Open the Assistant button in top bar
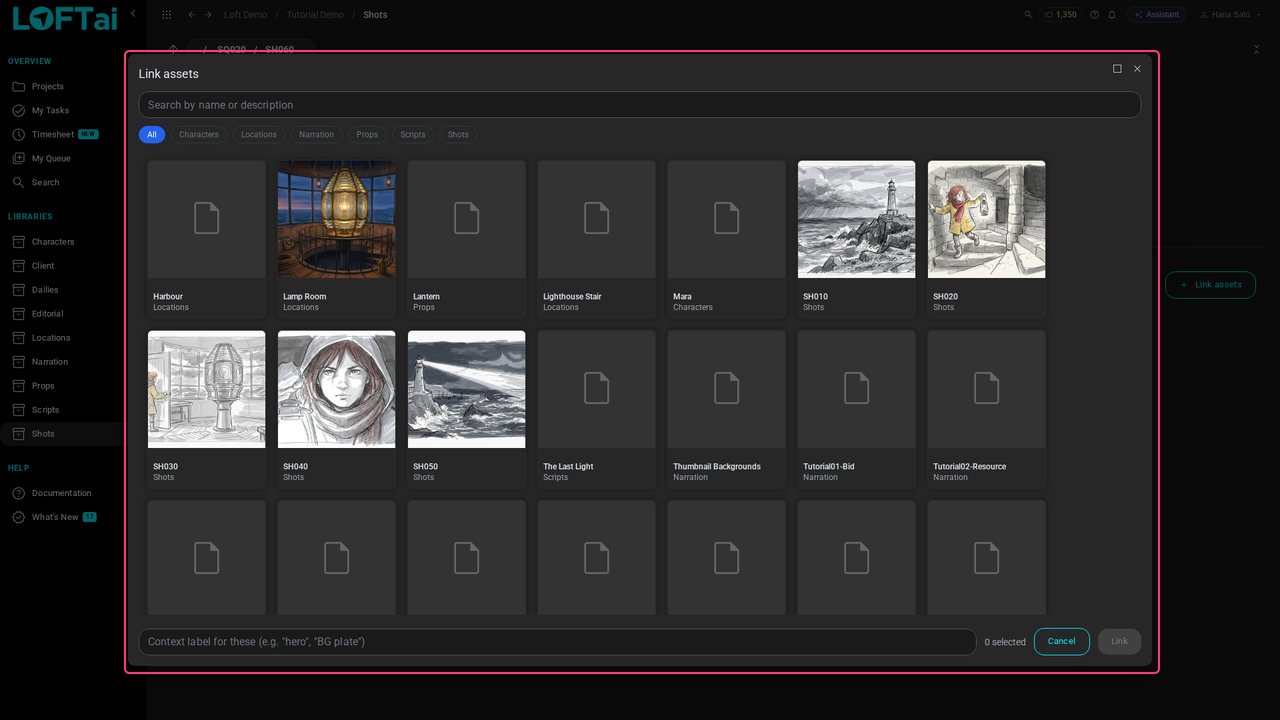Image resolution: width=1280 pixels, height=720 pixels. [1157, 15]
